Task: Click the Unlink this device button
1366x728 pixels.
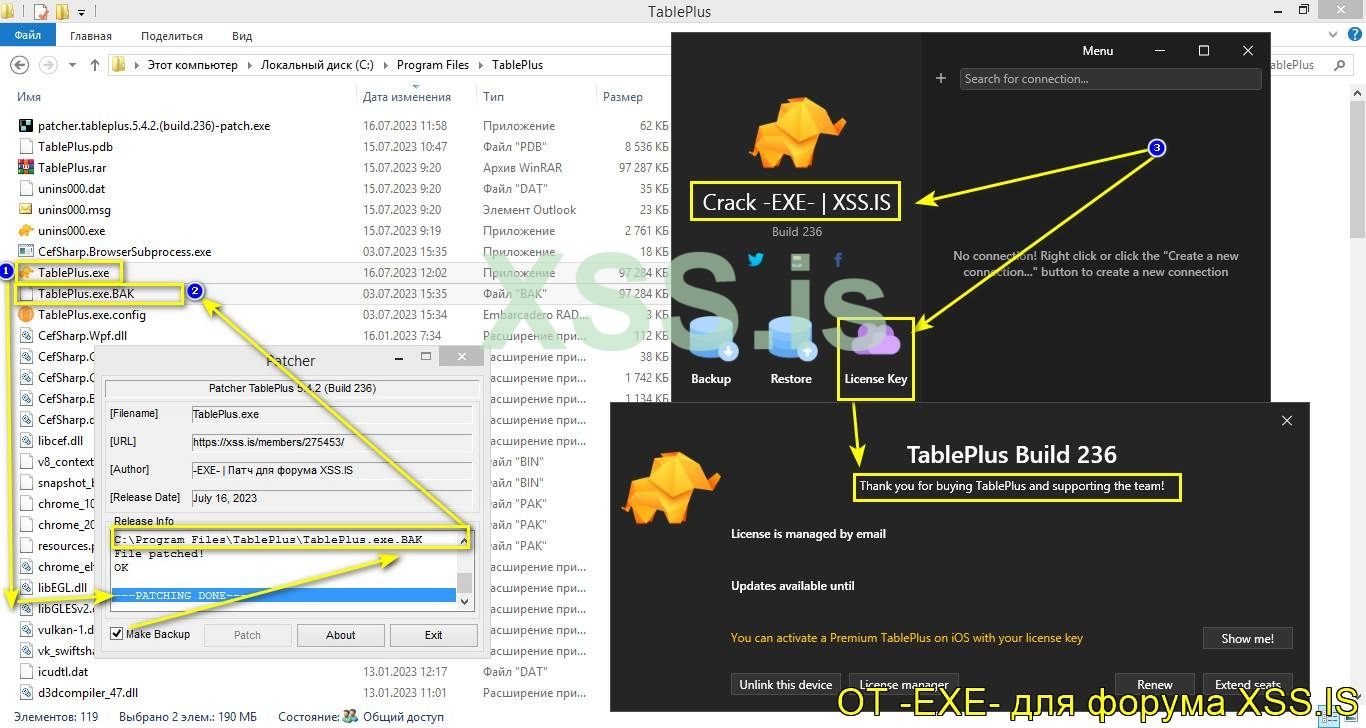Action: (786, 685)
